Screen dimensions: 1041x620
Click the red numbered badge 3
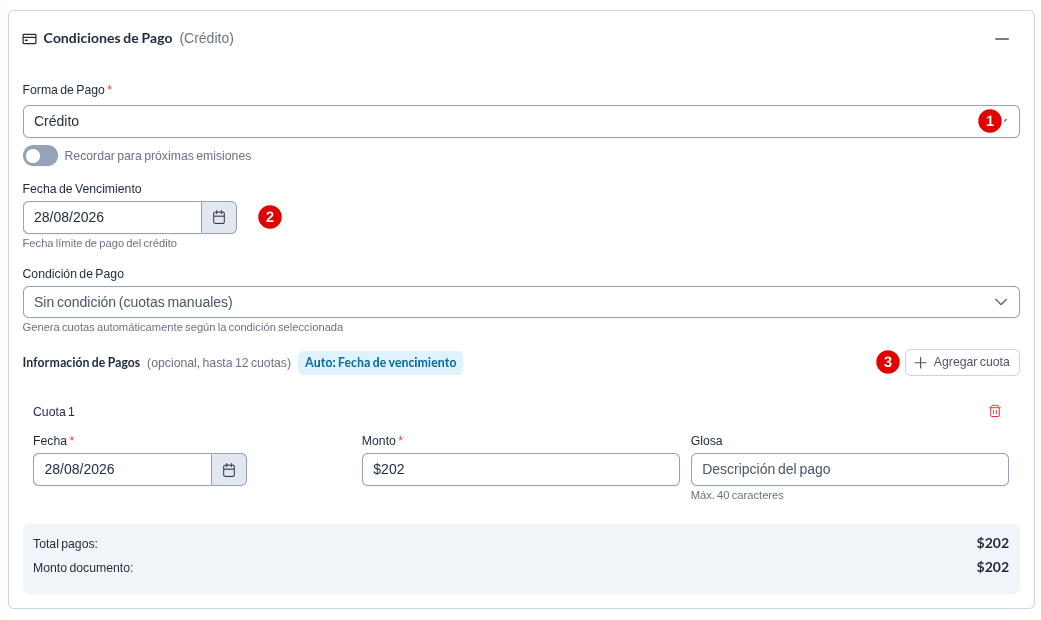[x=888, y=362]
